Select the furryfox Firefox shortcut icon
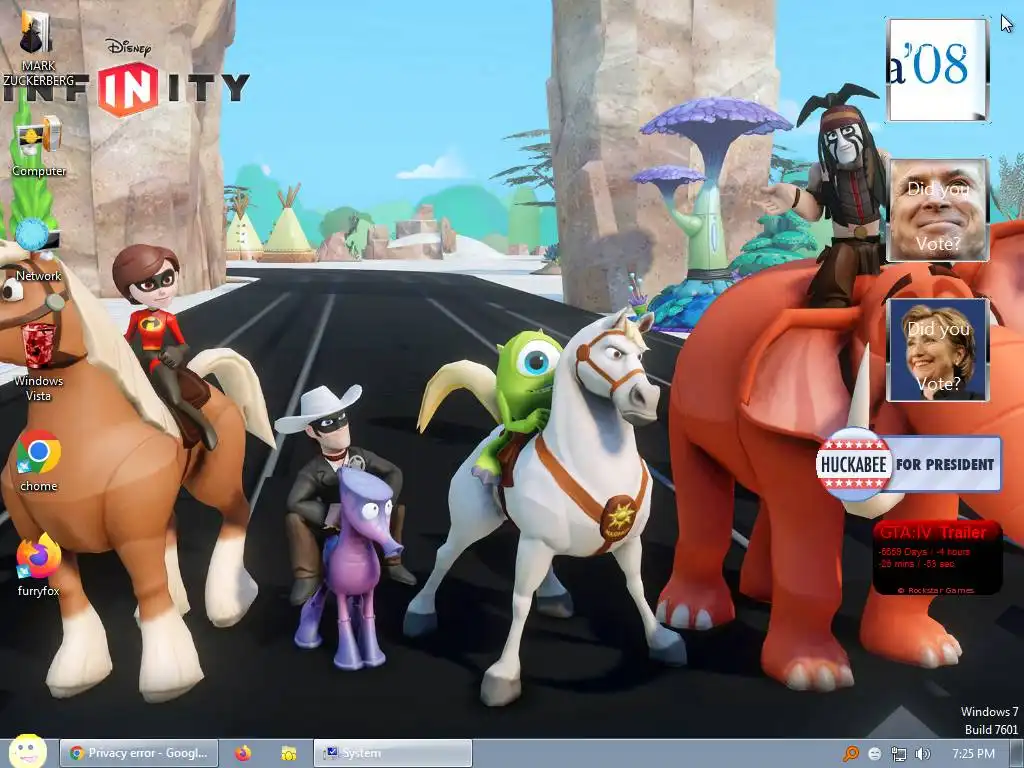 pos(39,566)
